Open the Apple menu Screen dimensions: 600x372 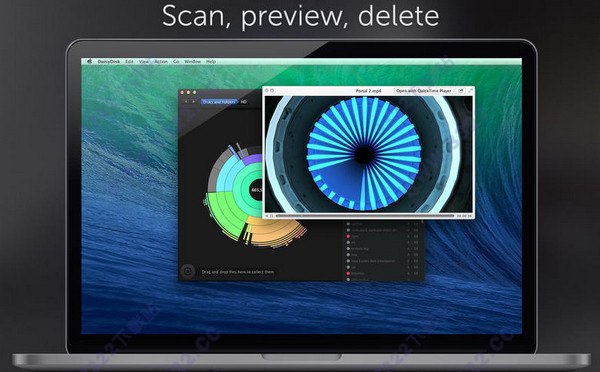(x=90, y=61)
